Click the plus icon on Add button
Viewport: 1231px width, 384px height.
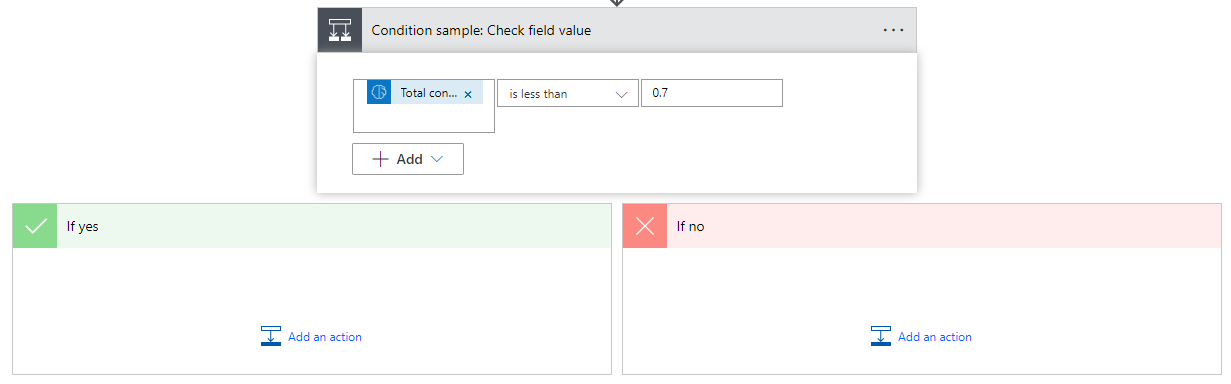tap(380, 159)
